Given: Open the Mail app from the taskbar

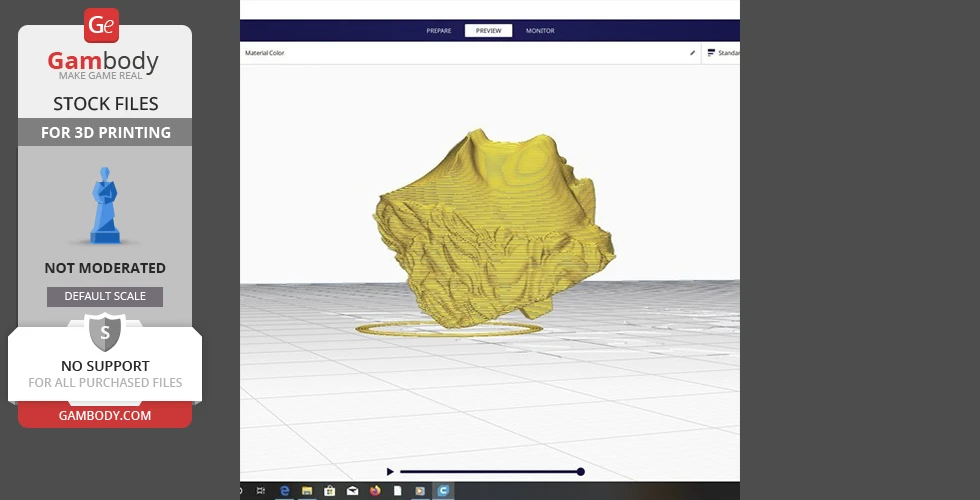Looking at the screenshot, I should 352,491.
